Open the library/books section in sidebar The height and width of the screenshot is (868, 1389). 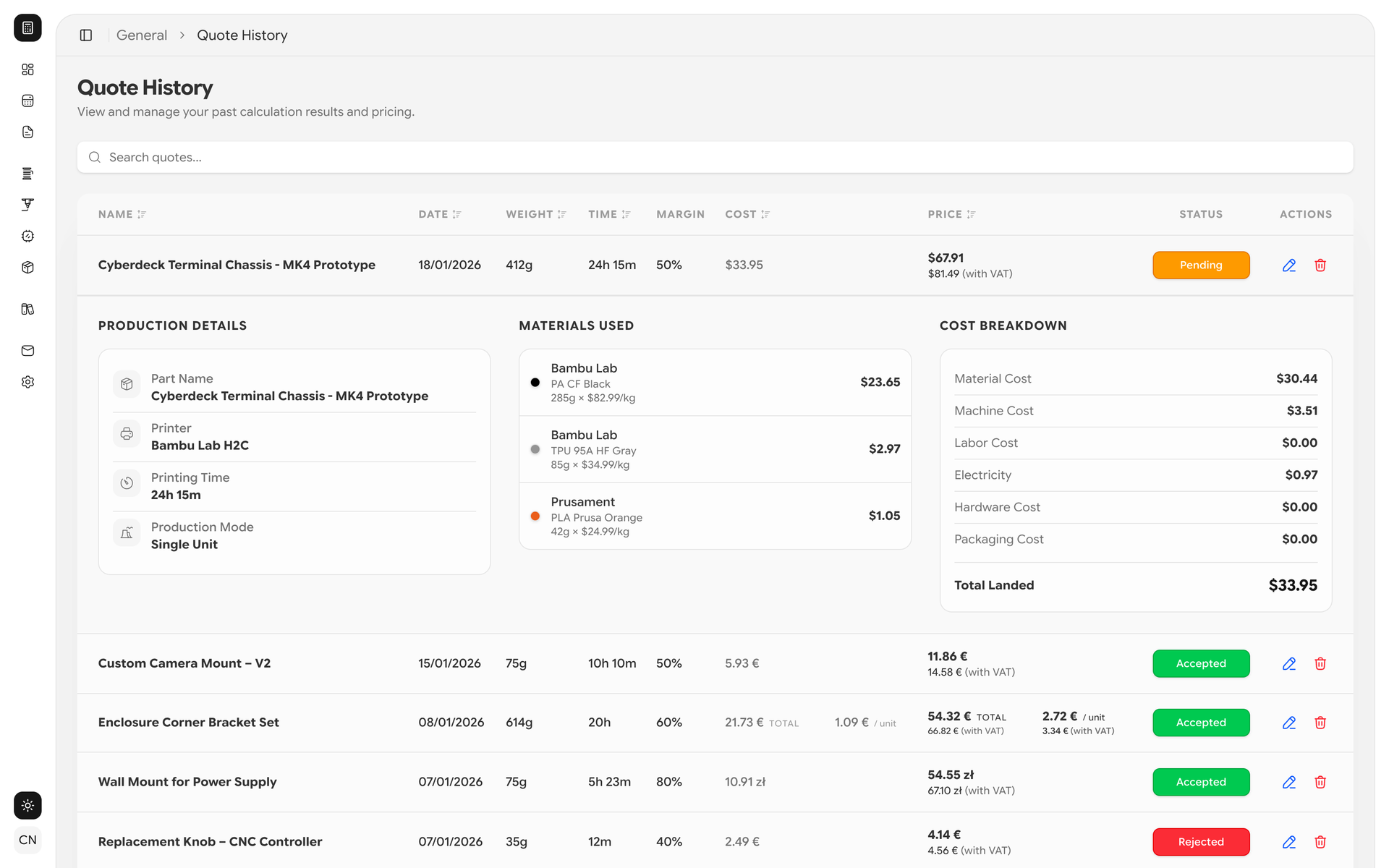pos(27,309)
